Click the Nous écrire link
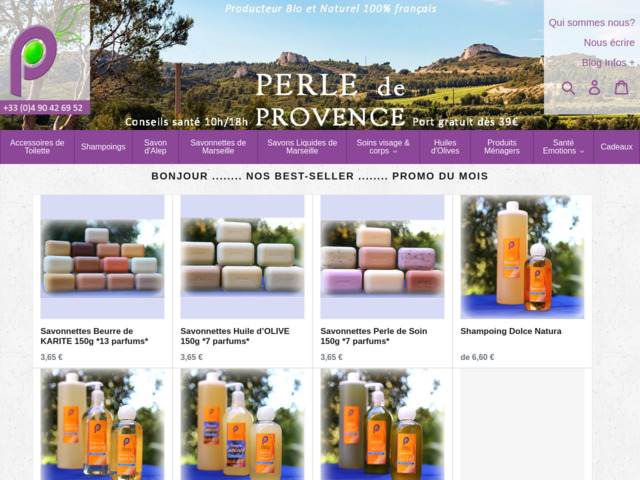 click(609, 43)
